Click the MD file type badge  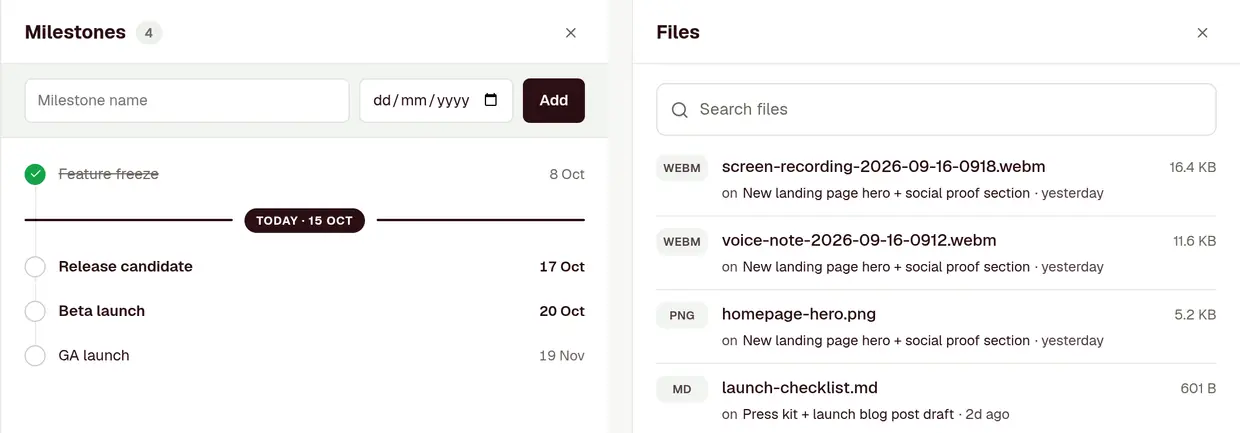[x=682, y=389]
